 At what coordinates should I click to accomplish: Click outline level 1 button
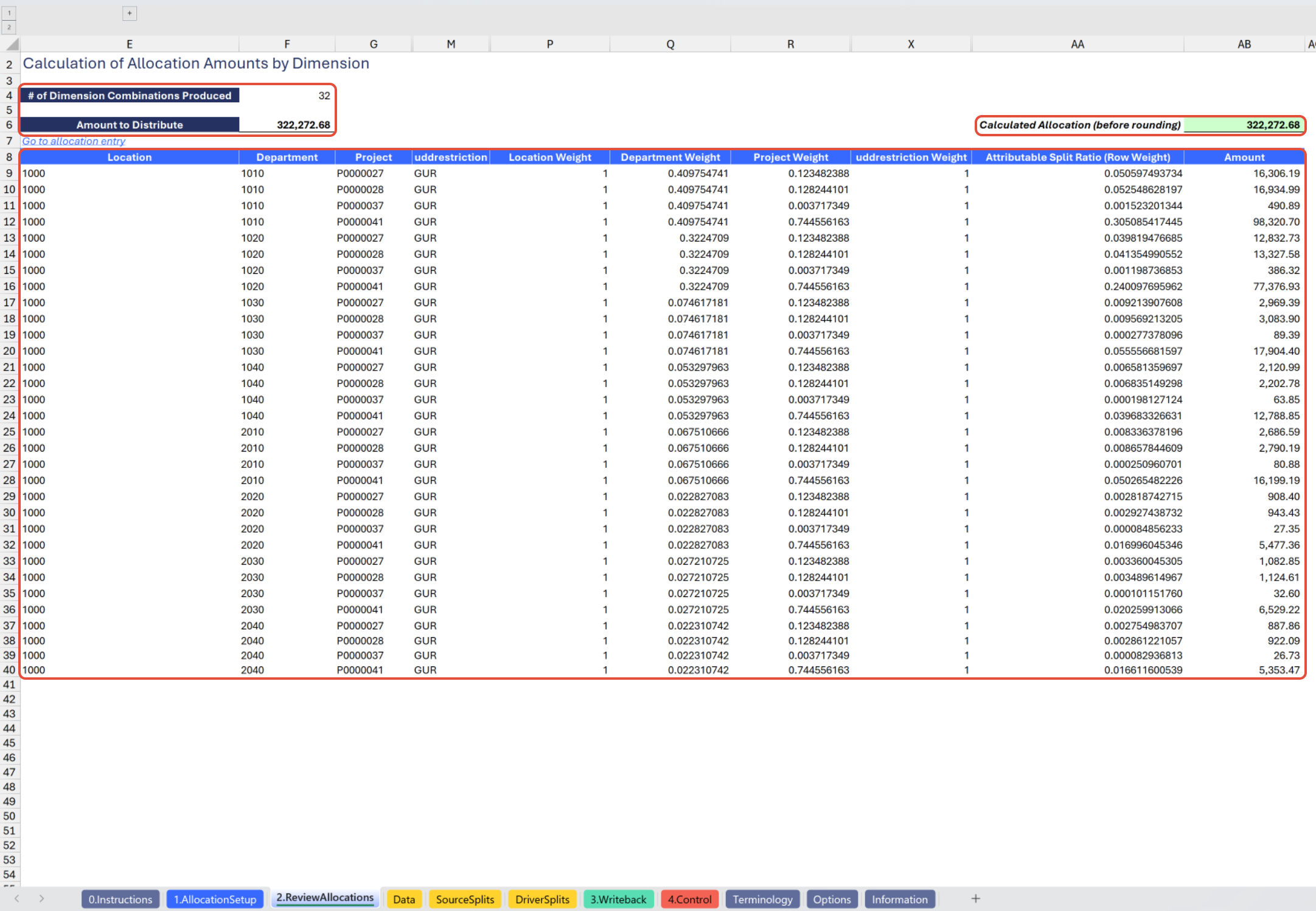(9, 13)
